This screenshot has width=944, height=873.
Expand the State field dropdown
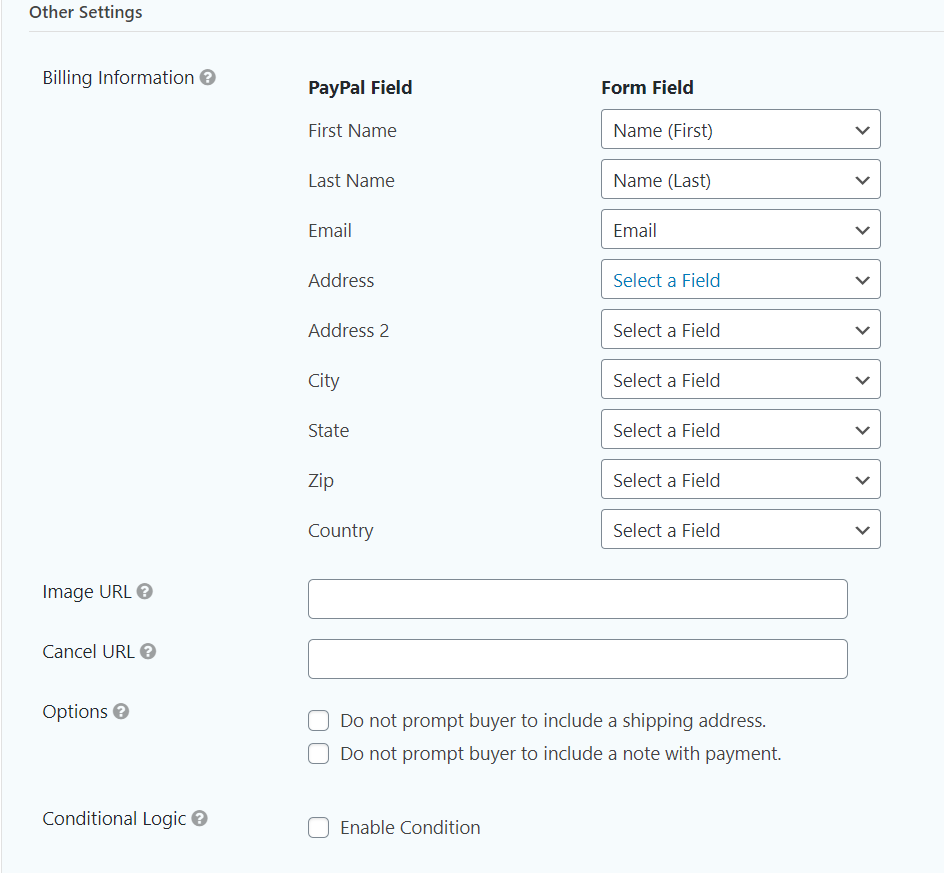740,430
